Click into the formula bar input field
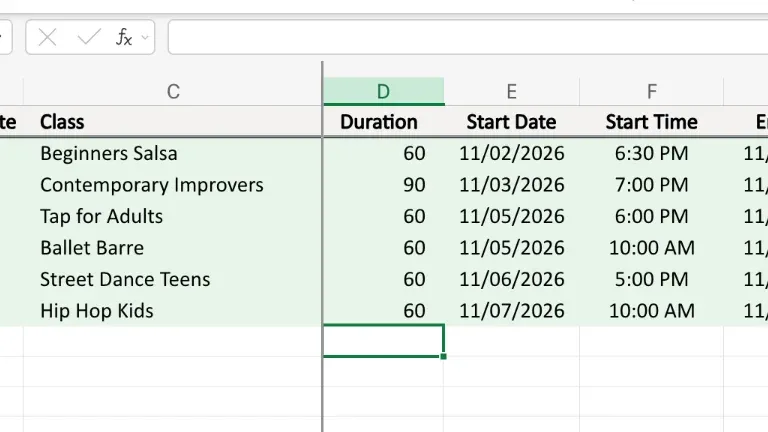768x432 pixels. [x=468, y=37]
